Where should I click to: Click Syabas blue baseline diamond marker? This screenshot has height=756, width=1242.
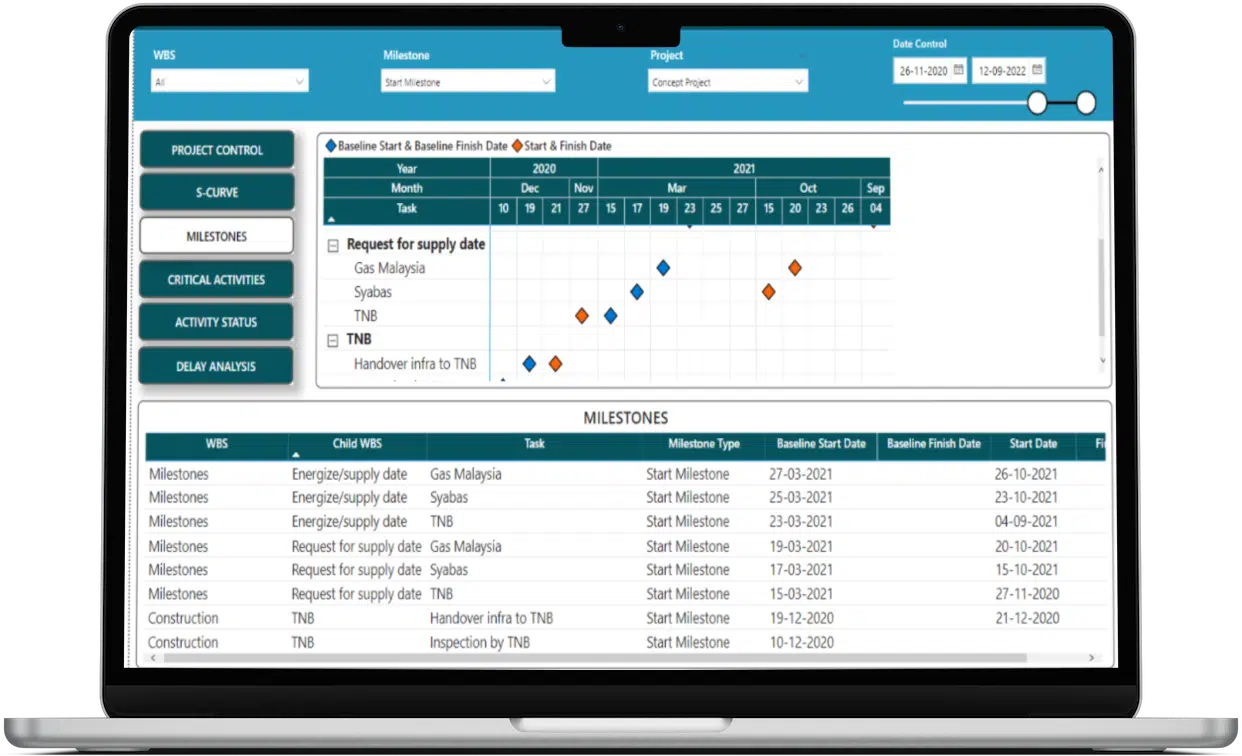click(637, 292)
